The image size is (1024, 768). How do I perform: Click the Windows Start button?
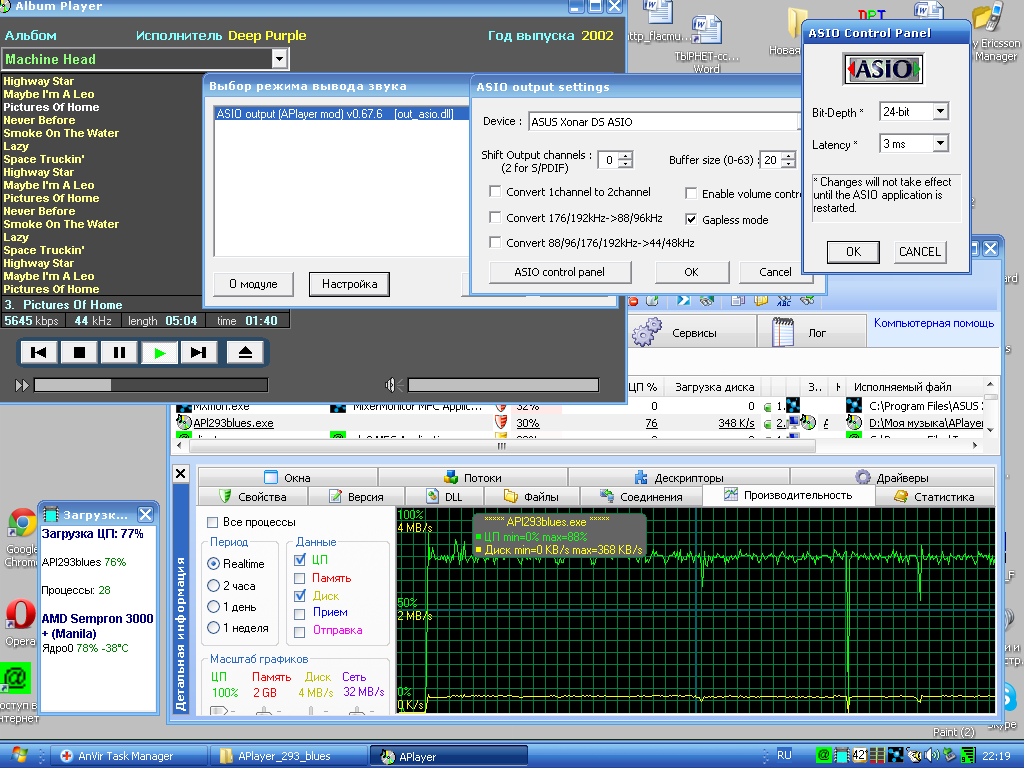(x=18, y=756)
